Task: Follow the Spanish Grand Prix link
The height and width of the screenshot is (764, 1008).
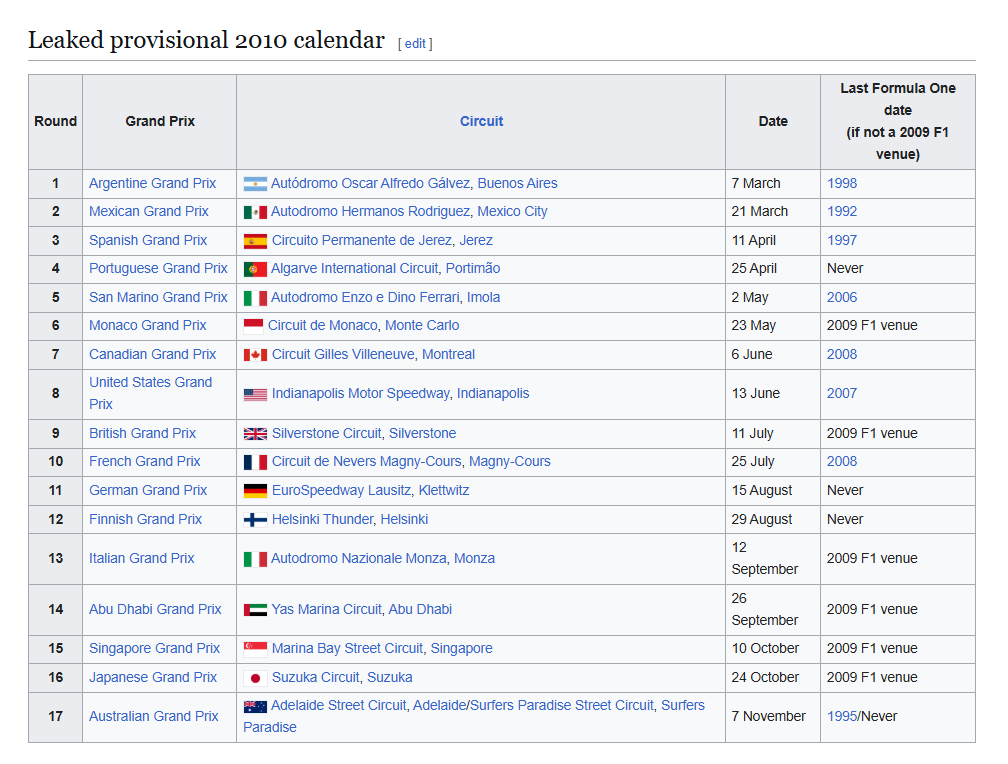Action: click(148, 240)
